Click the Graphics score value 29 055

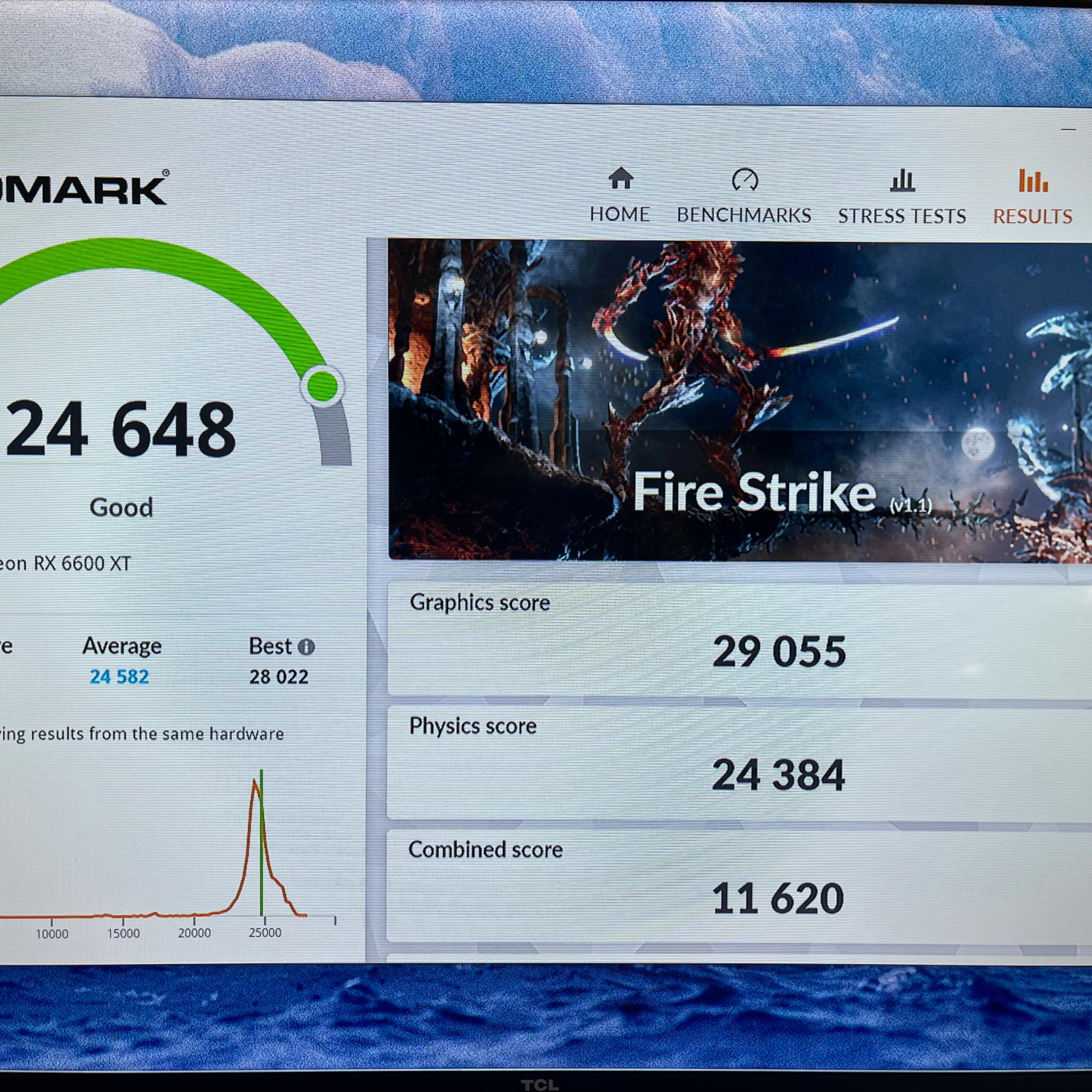click(779, 652)
